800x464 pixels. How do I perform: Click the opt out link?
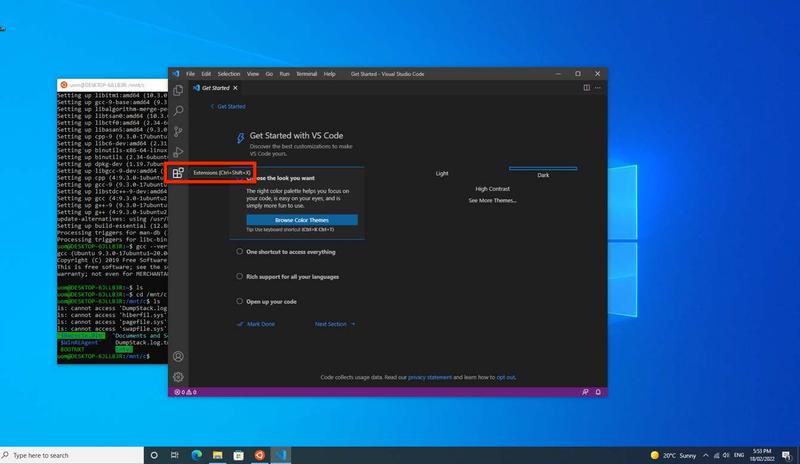pos(506,377)
